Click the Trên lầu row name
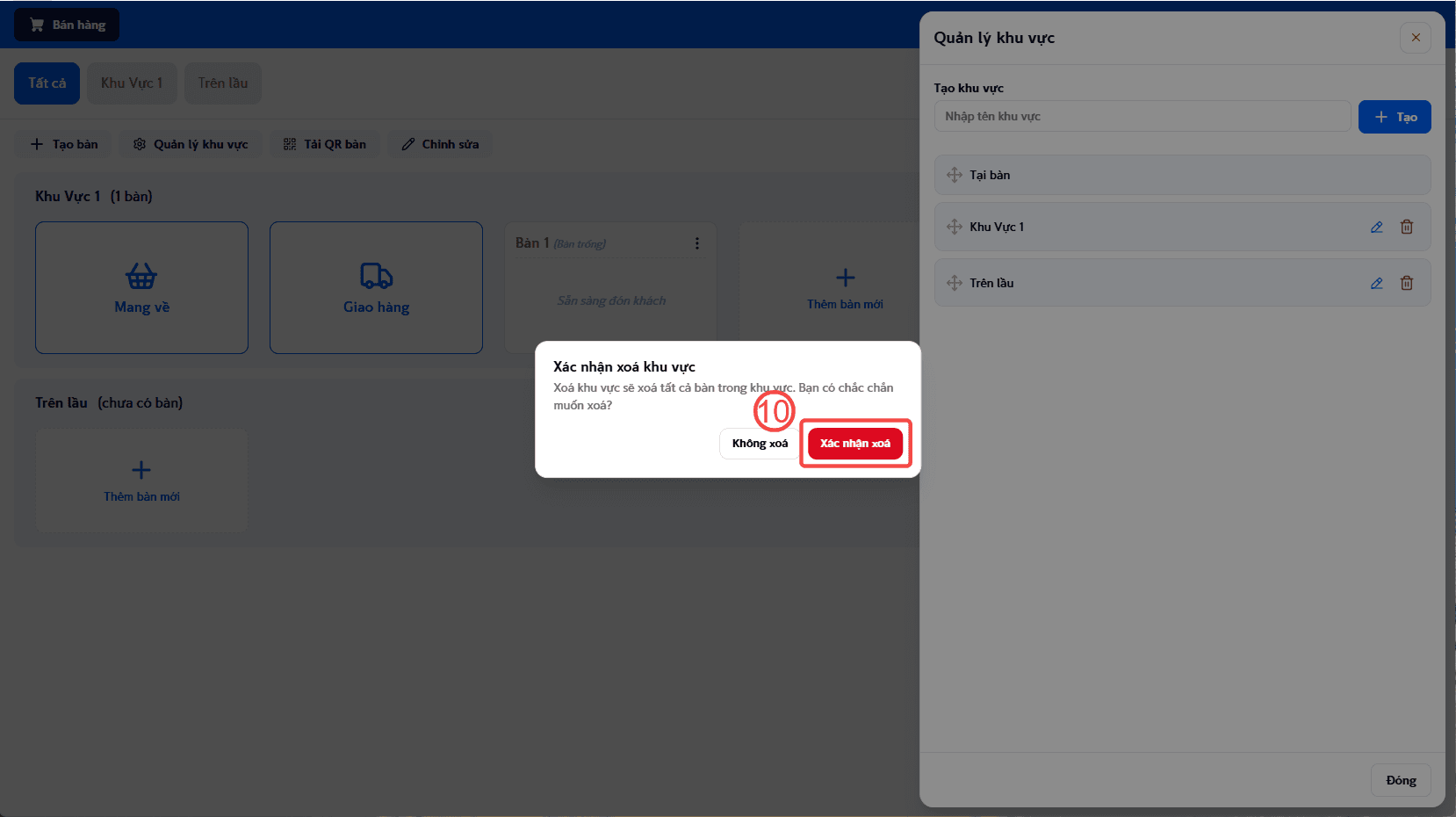Viewport: 1456px width, 817px height. coord(991,283)
